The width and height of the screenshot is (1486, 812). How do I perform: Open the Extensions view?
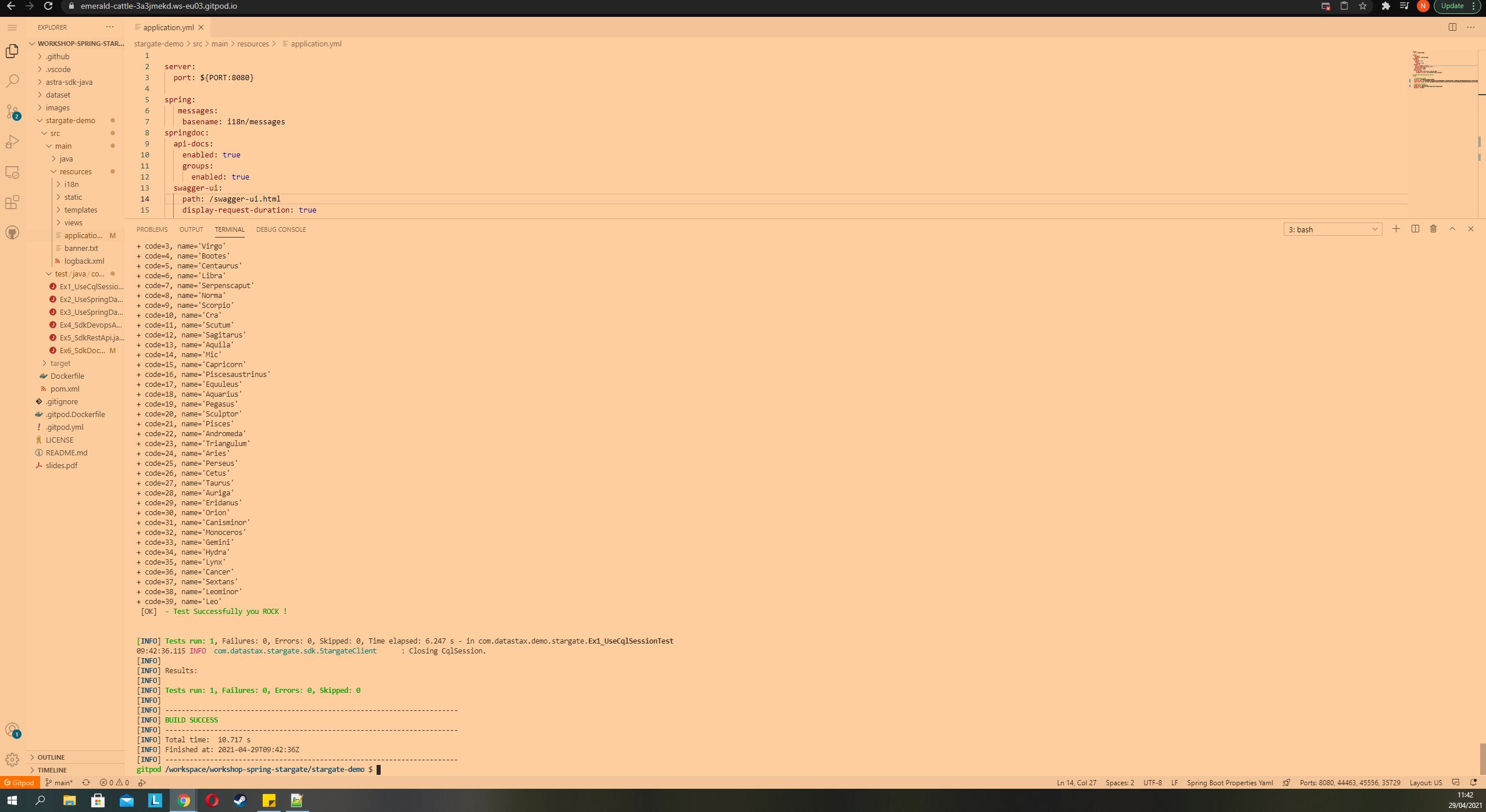pyautogui.click(x=12, y=202)
